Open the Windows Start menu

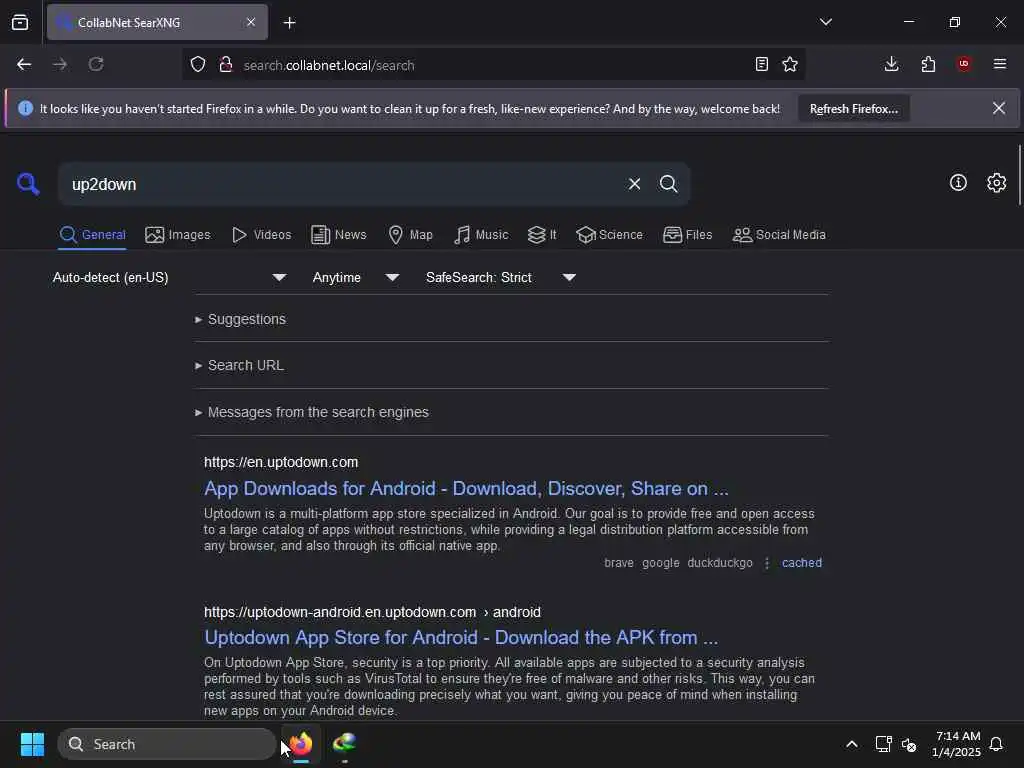tap(32, 744)
